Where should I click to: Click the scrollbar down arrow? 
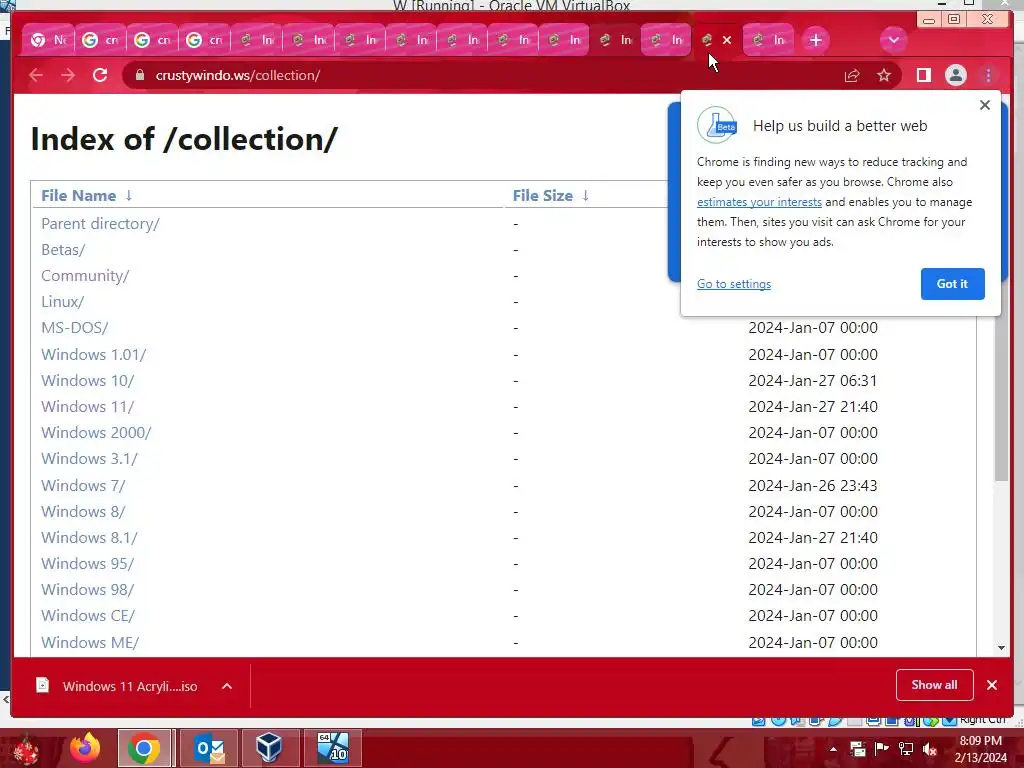[x=1001, y=648]
